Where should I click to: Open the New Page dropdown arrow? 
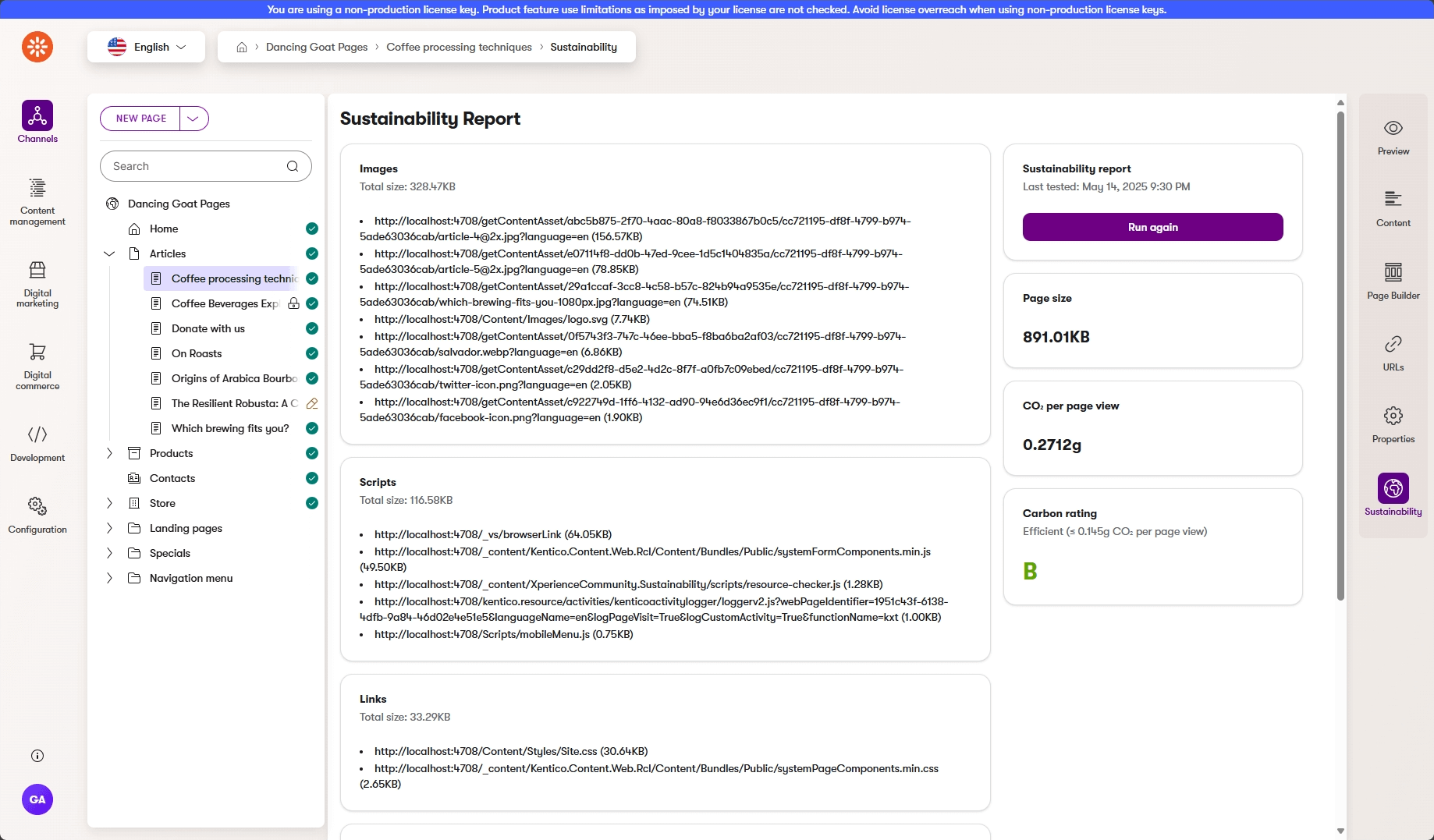tap(193, 119)
